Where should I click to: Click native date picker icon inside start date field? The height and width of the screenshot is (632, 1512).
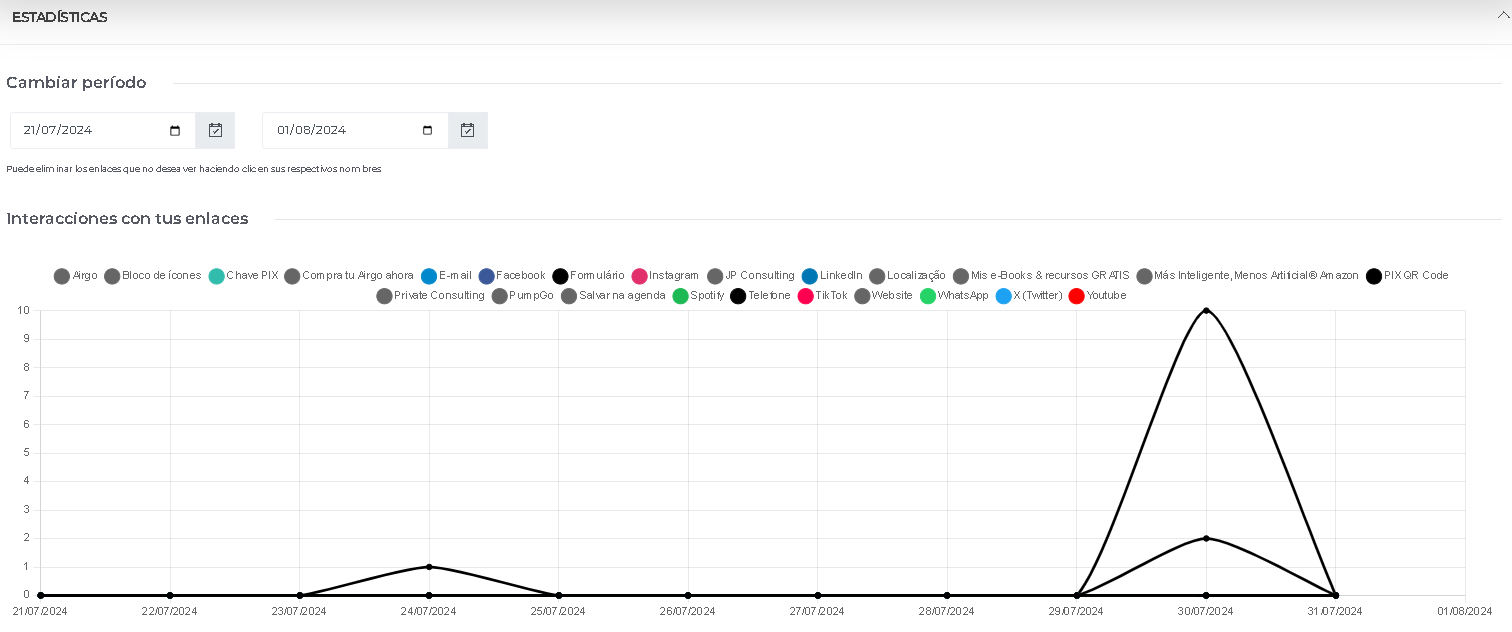click(x=175, y=131)
